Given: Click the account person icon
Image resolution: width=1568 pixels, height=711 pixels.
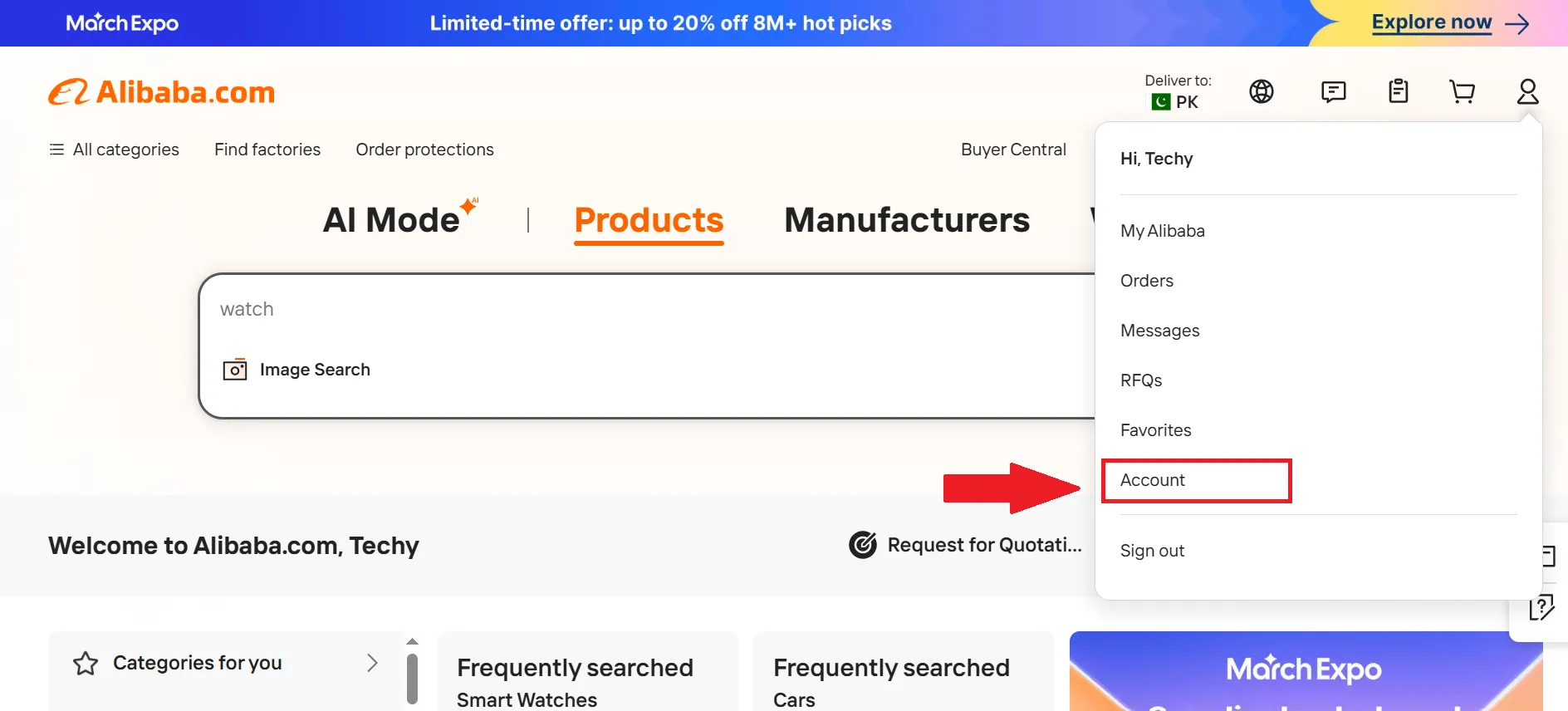Looking at the screenshot, I should pos(1528,91).
